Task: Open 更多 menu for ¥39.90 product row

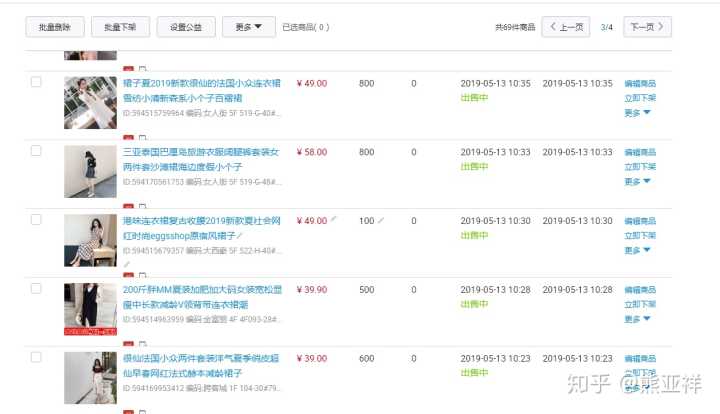Action: (637, 319)
